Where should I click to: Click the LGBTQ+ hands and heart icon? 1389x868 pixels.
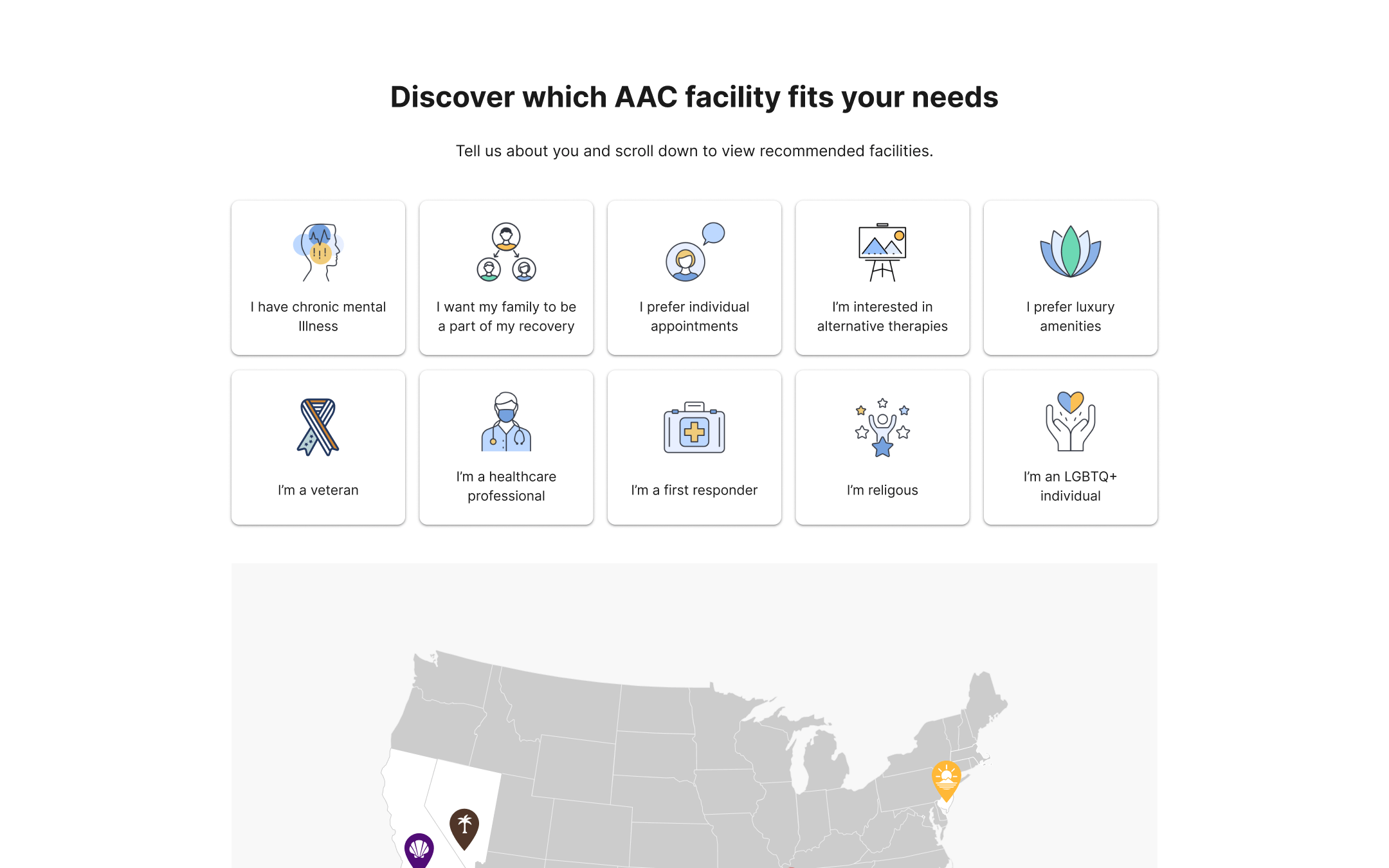click(1070, 422)
